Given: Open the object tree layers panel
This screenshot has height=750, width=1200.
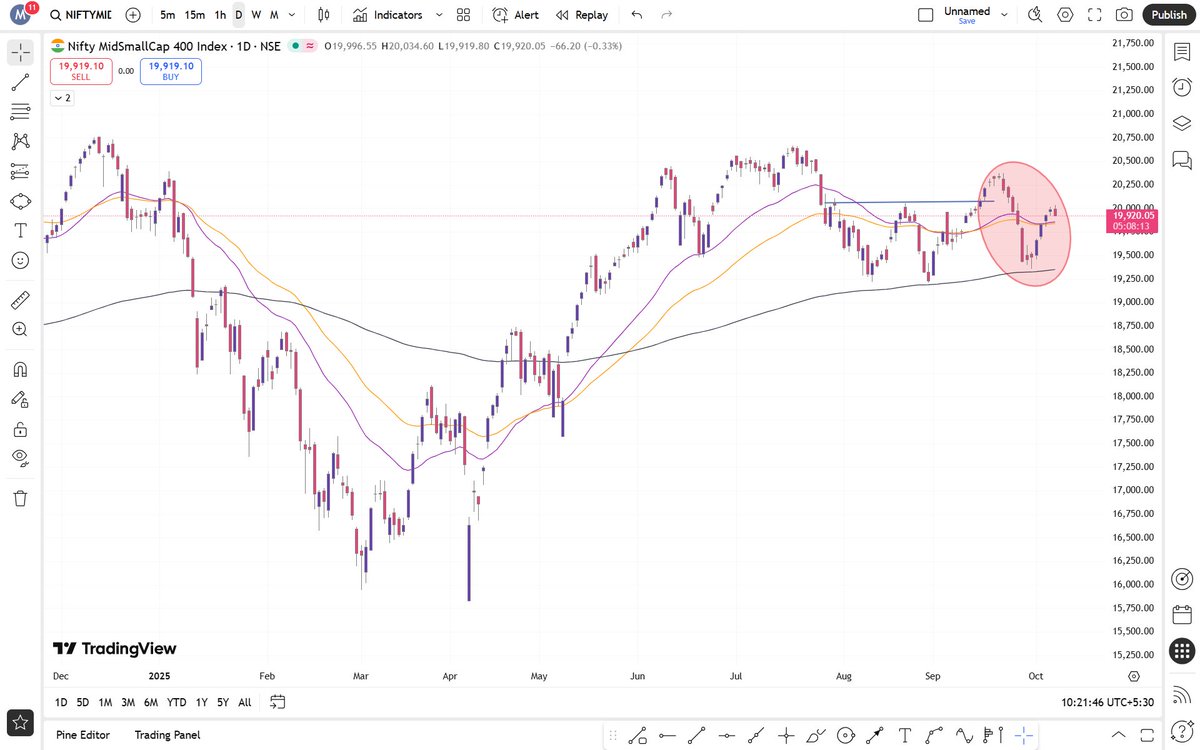Looking at the screenshot, I should coord(1181,123).
